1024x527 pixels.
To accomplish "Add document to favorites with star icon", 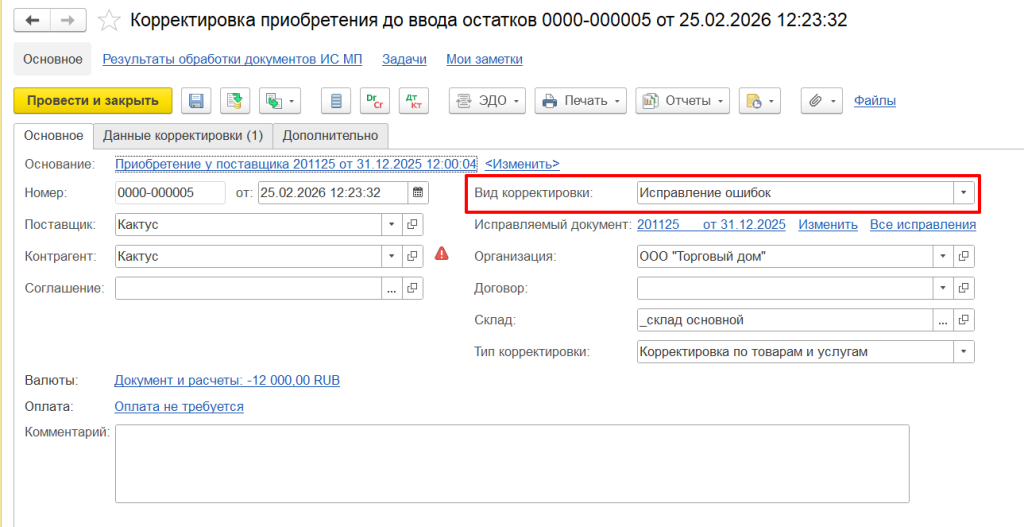I will 112,20.
